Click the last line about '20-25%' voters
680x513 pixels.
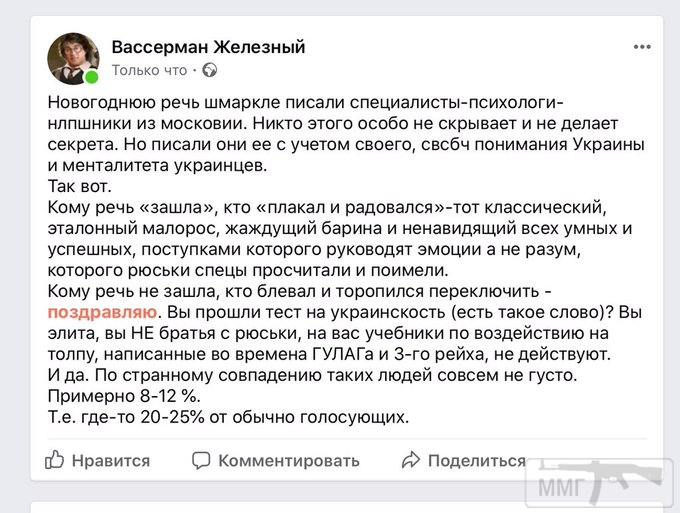coord(228,417)
